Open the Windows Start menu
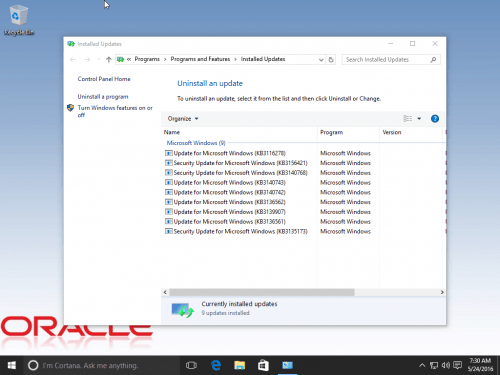500x375 pixels. [x=11, y=365]
